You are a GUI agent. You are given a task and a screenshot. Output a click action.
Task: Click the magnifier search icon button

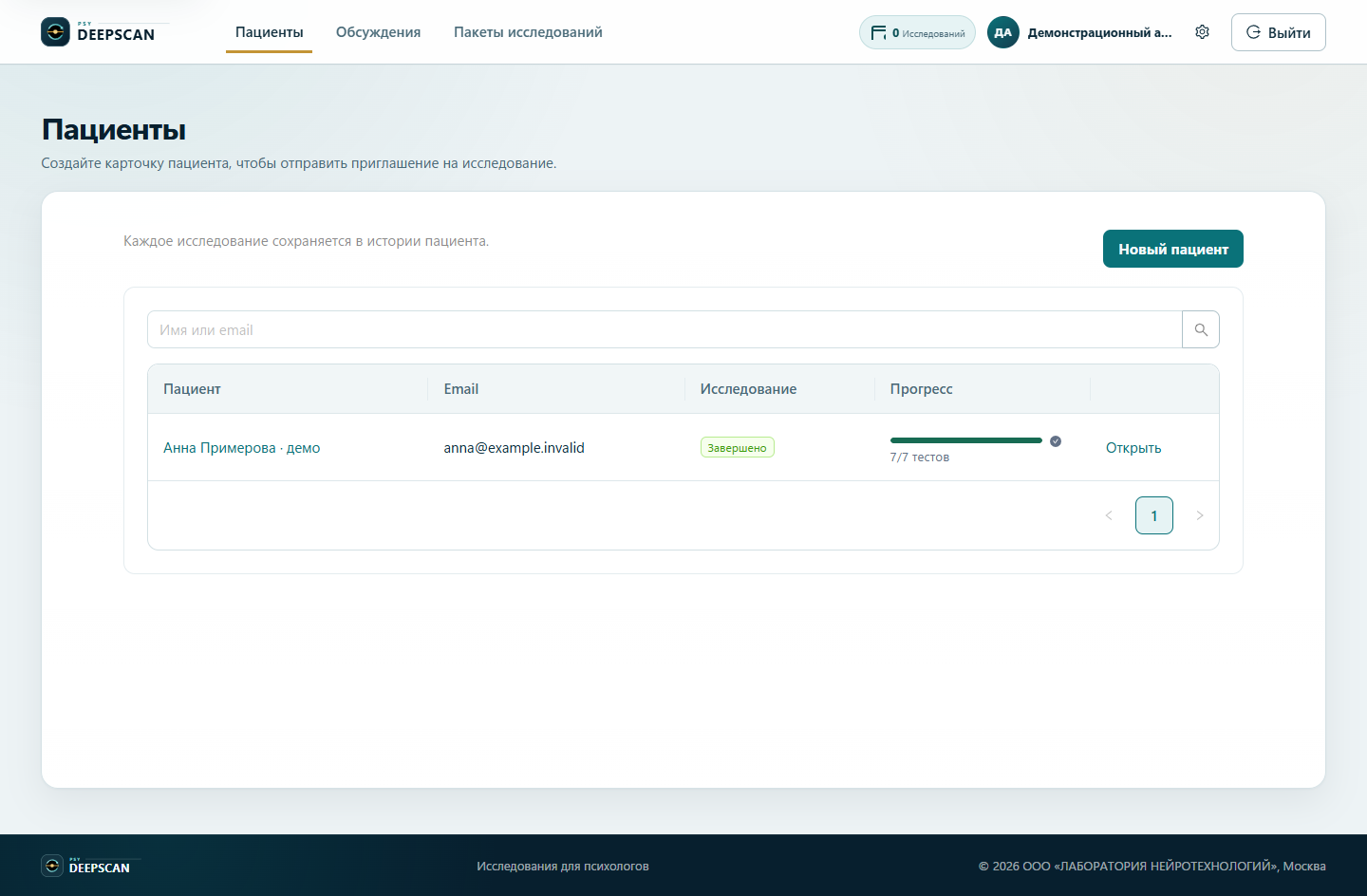[1201, 329]
